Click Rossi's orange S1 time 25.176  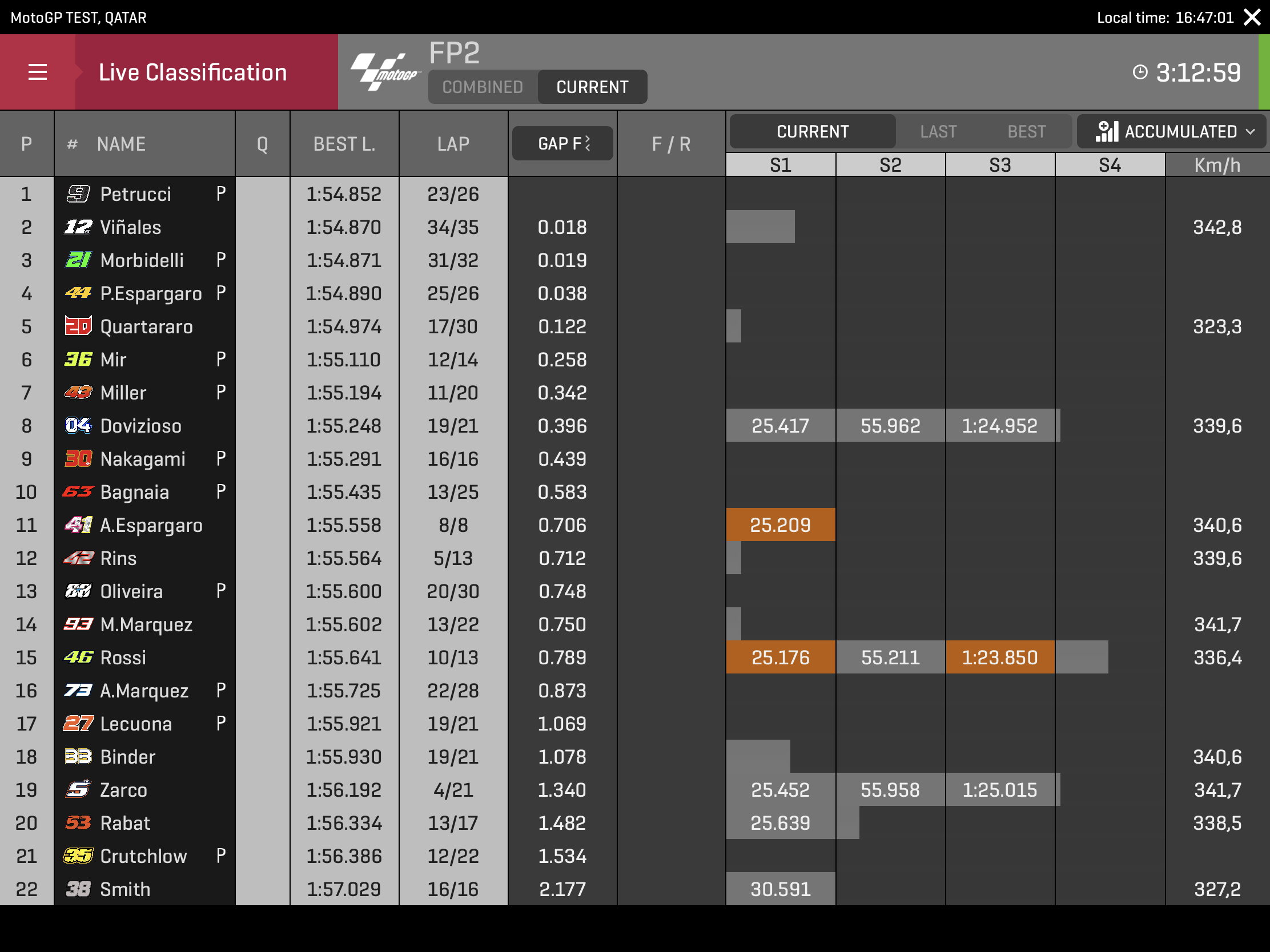780,657
